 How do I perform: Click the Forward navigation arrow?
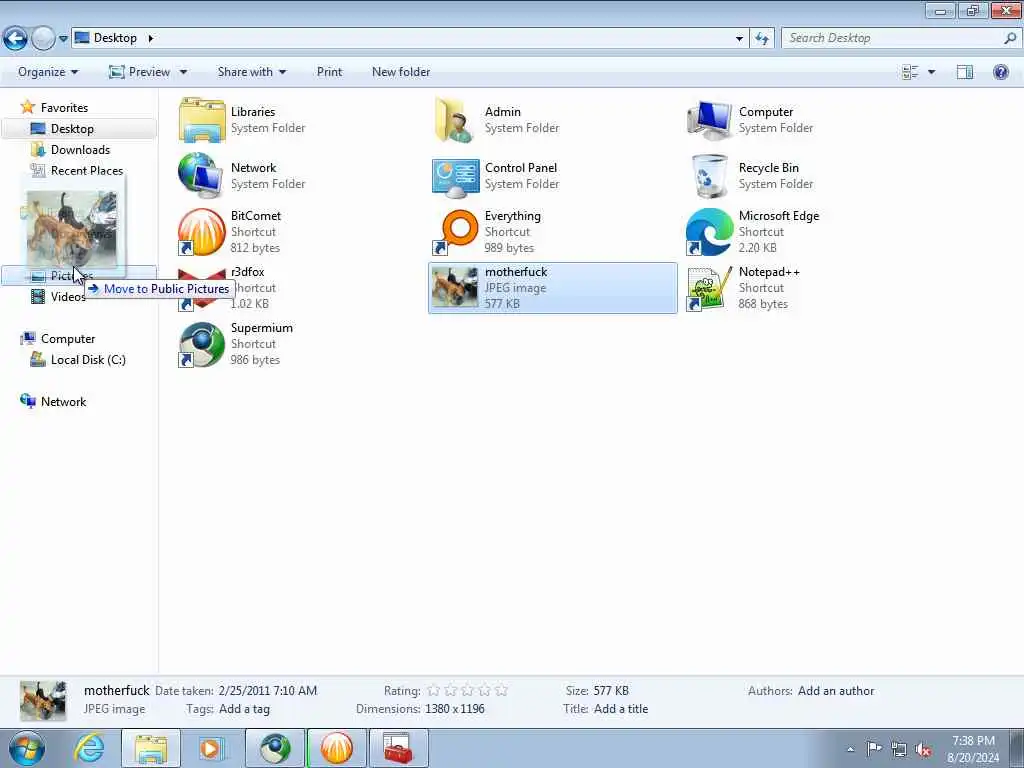pos(43,39)
